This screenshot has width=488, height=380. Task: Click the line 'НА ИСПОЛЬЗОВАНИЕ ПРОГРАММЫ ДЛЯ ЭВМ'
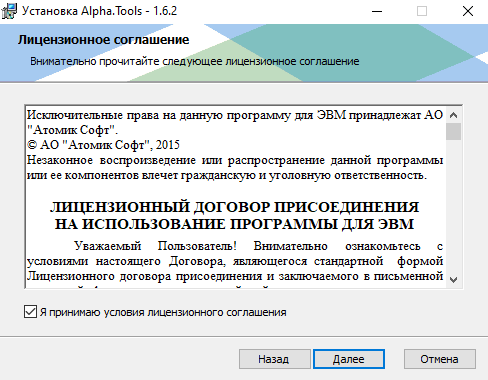234,224
